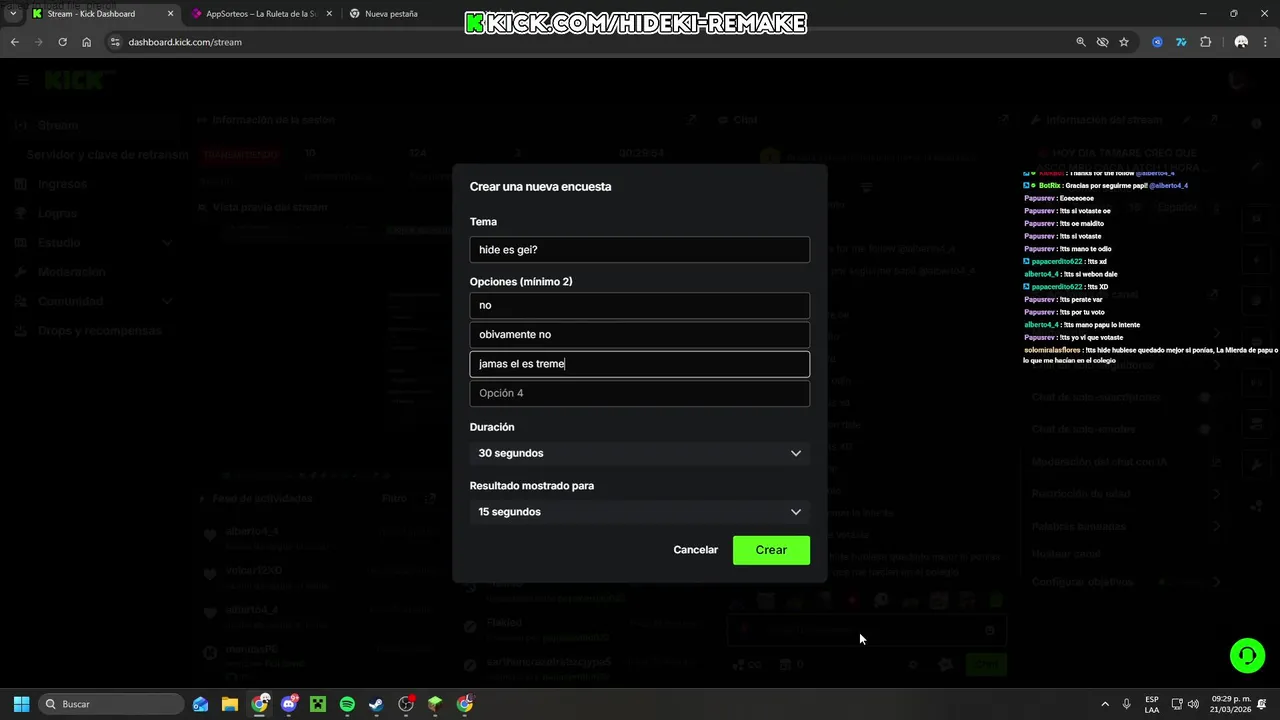
Task: Open Discord from the taskbar
Action: tap(289, 704)
